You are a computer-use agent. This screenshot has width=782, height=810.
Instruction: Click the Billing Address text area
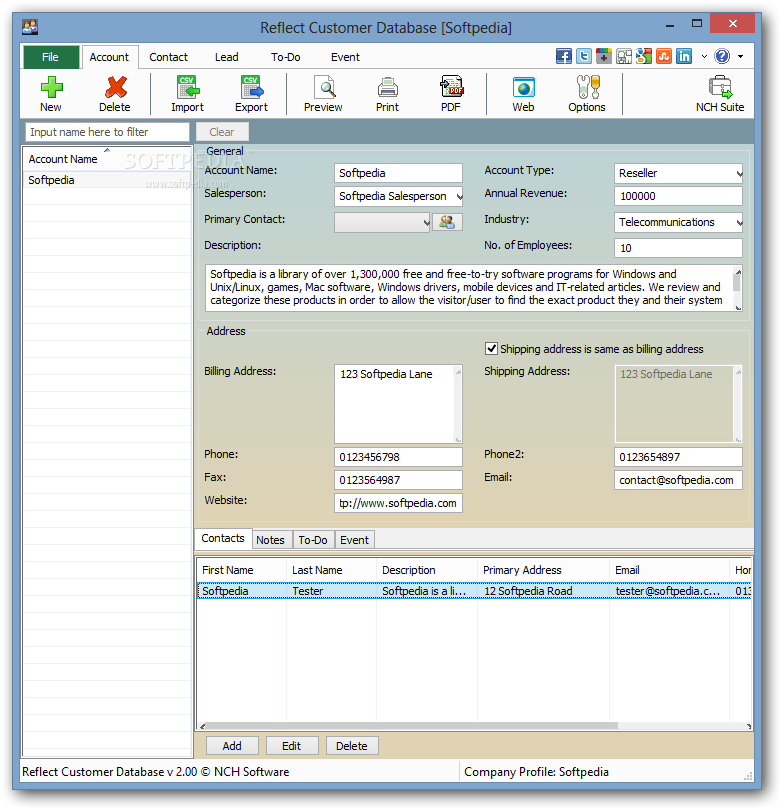pyautogui.click(x=398, y=404)
